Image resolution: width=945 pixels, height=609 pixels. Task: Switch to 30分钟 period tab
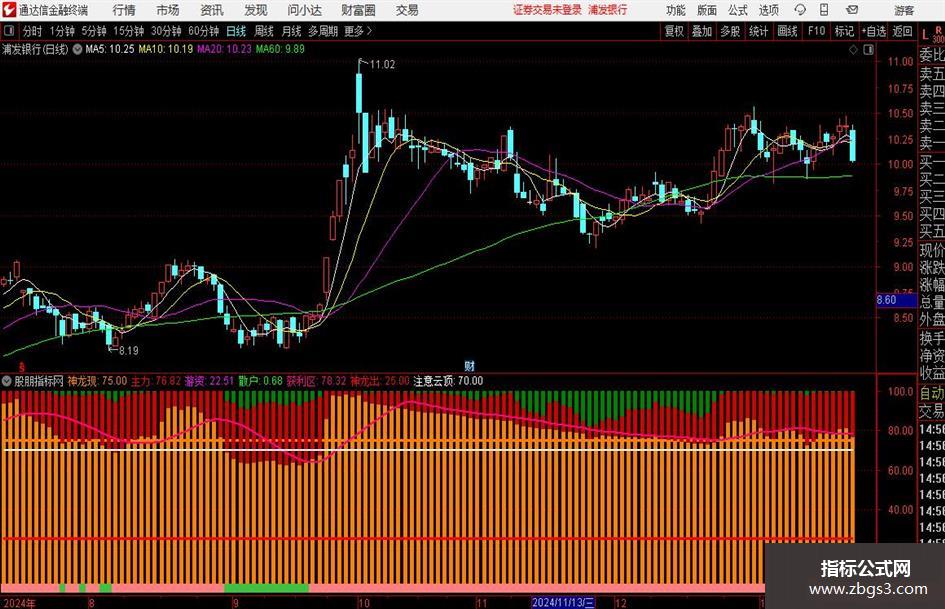tap(166, 31)
